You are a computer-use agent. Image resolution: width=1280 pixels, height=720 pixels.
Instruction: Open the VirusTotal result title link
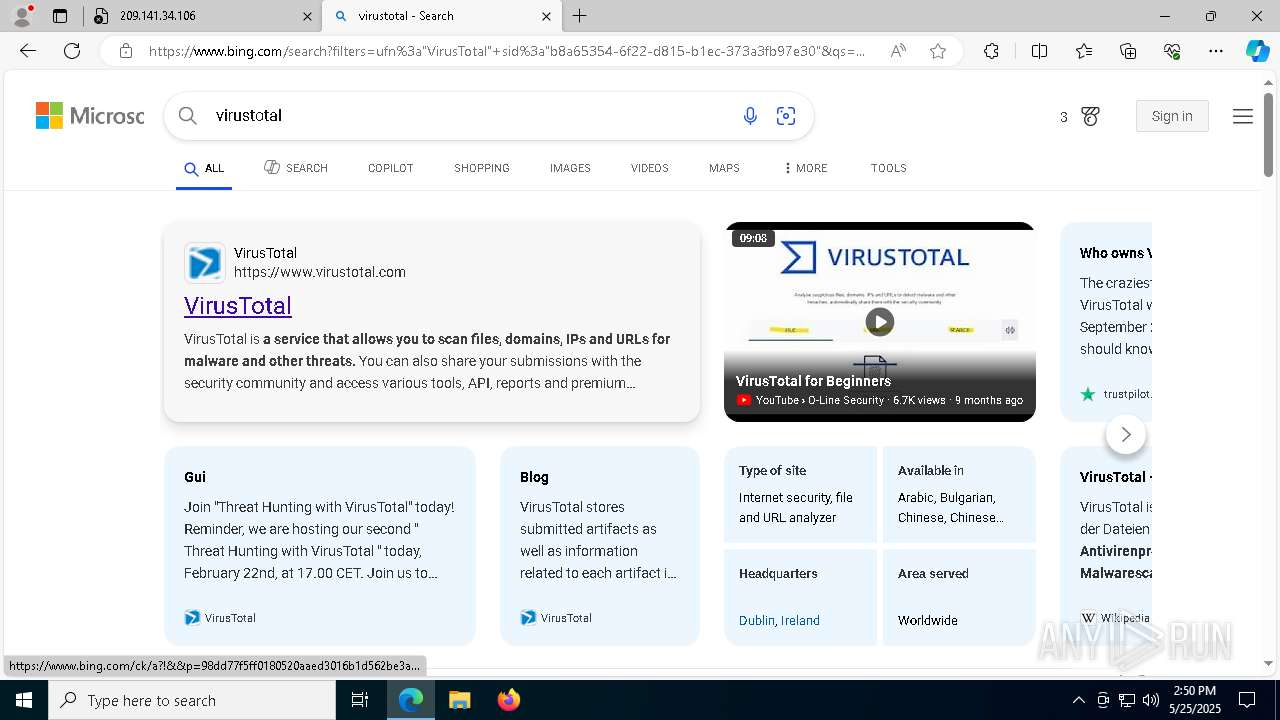pyautogui.click(x=238, y=306)
